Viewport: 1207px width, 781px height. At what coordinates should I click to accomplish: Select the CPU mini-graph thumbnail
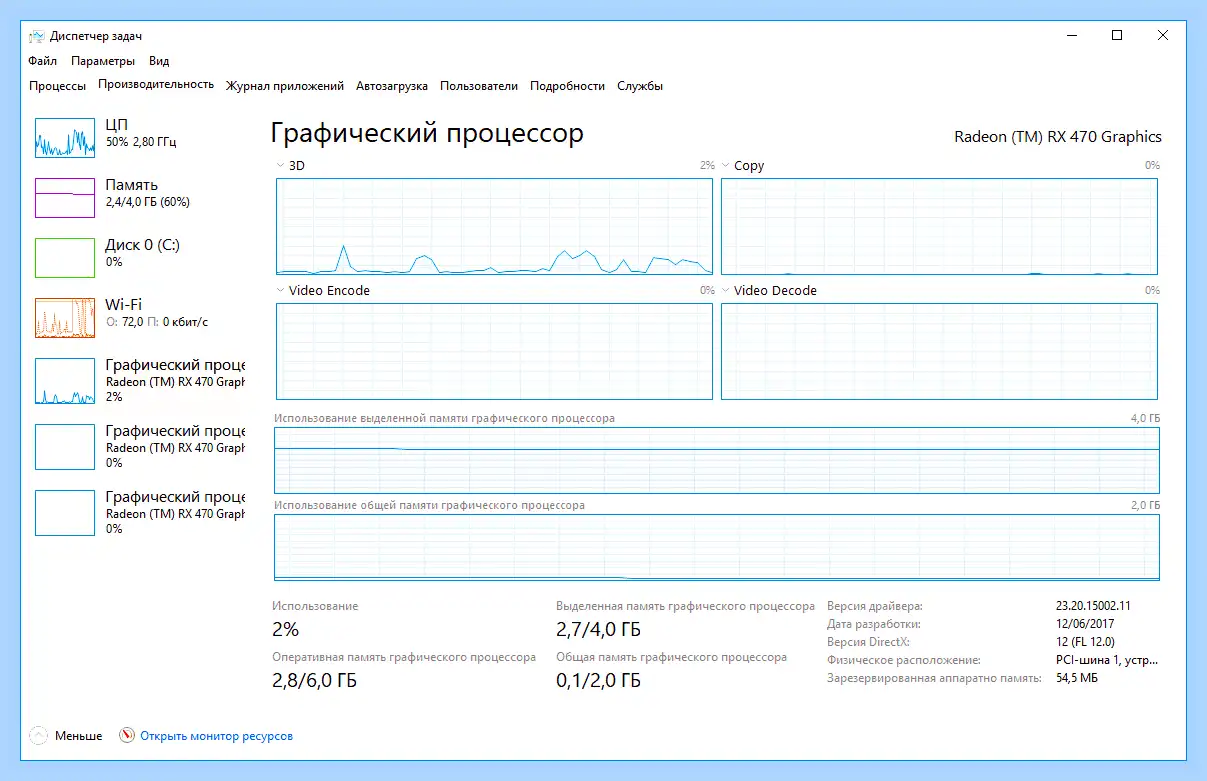click(64, 138)
